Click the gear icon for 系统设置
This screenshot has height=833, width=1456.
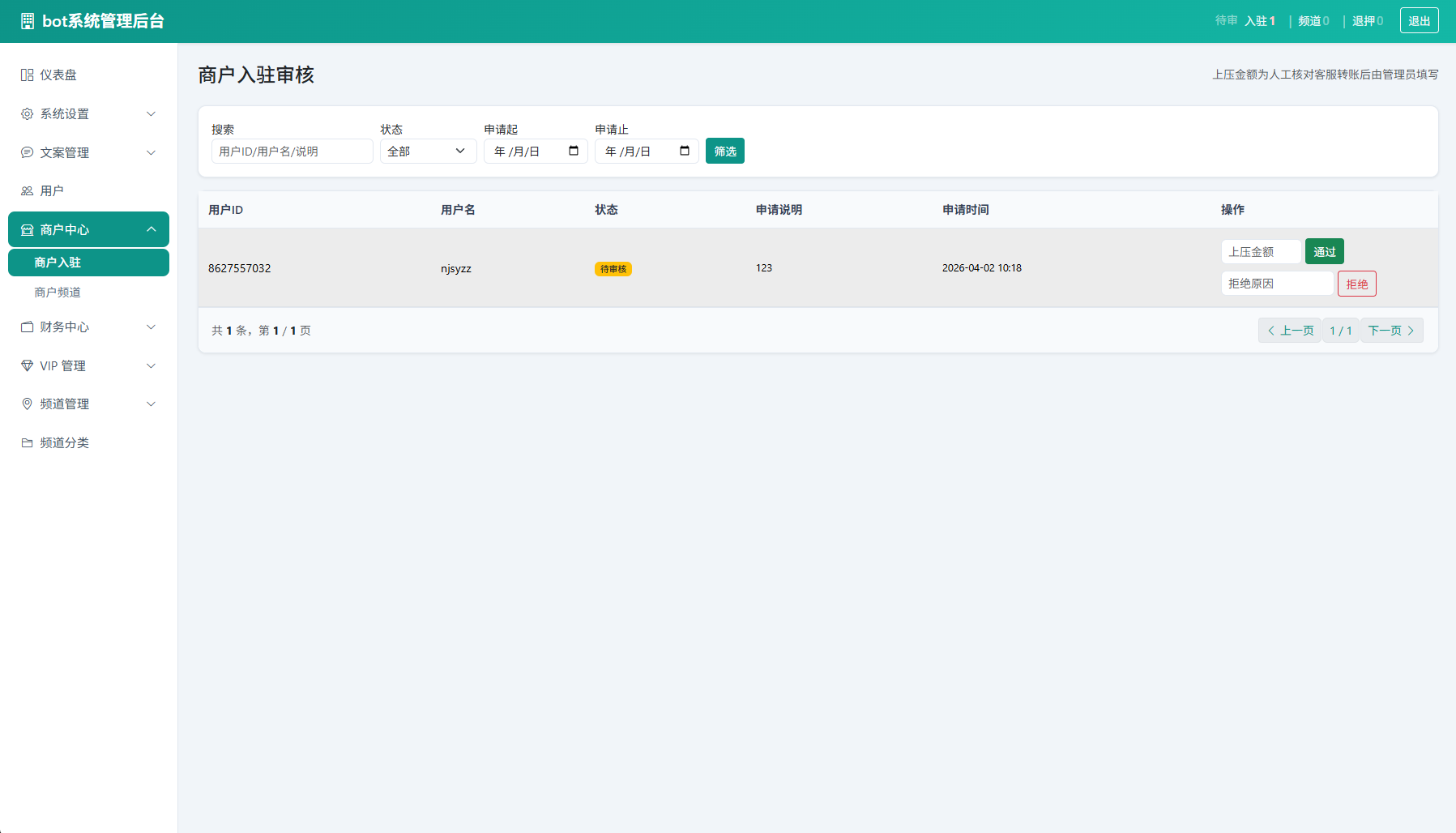coord(27,113)
